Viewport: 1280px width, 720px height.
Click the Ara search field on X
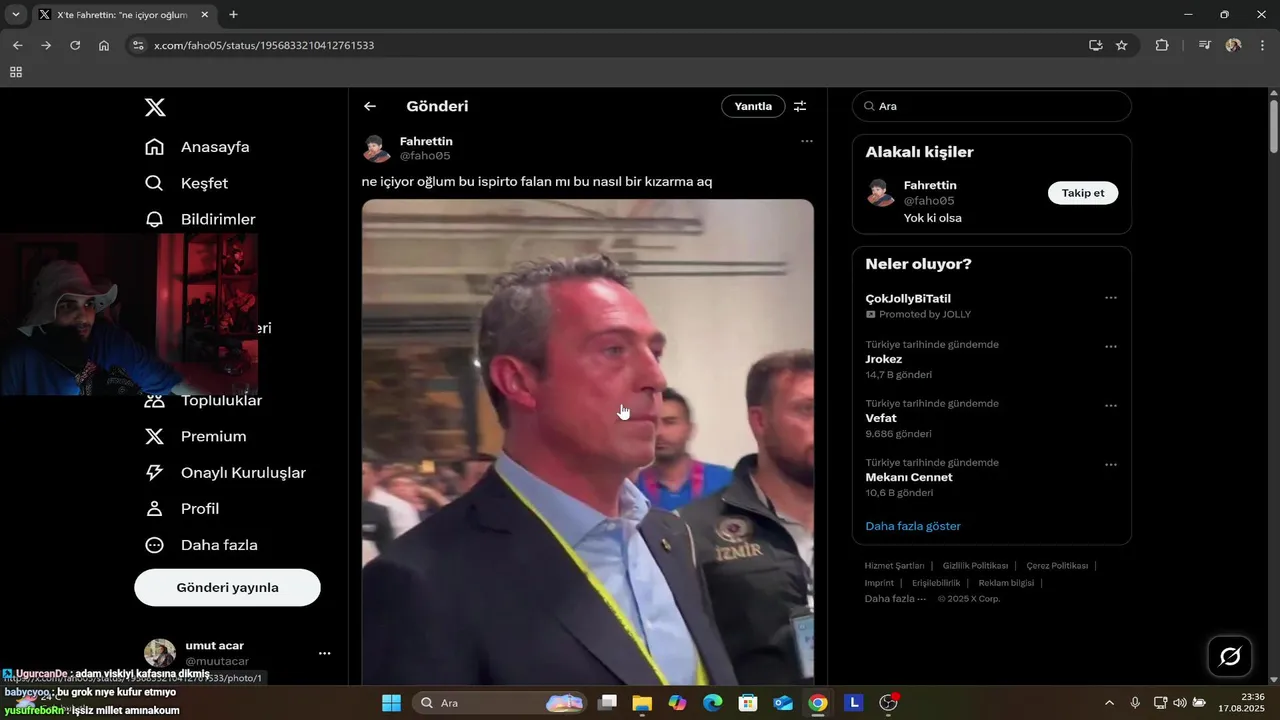click(x=992, y=106)
